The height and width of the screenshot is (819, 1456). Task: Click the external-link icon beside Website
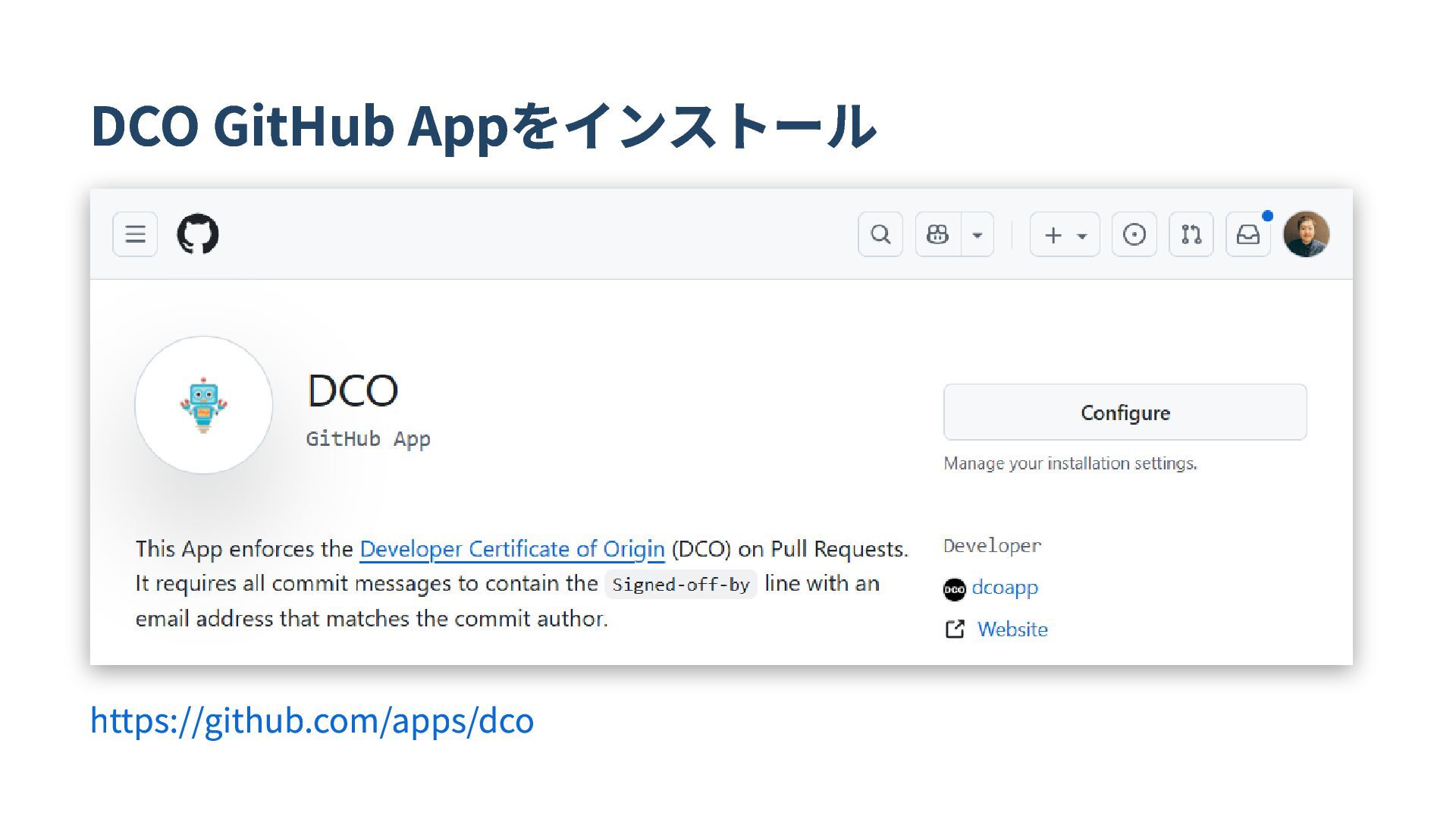coord(955,629)
